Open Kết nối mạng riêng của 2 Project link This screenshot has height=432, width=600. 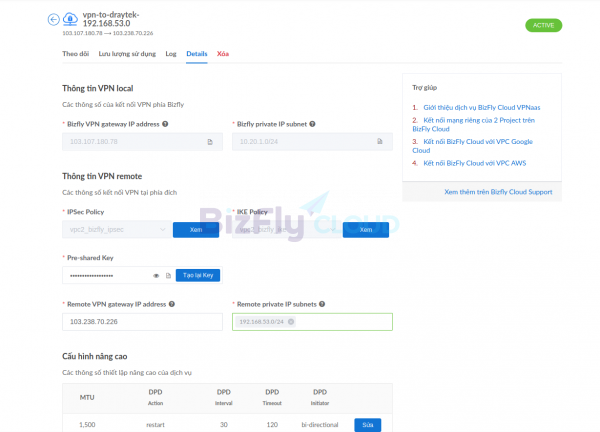pos(474,125)
